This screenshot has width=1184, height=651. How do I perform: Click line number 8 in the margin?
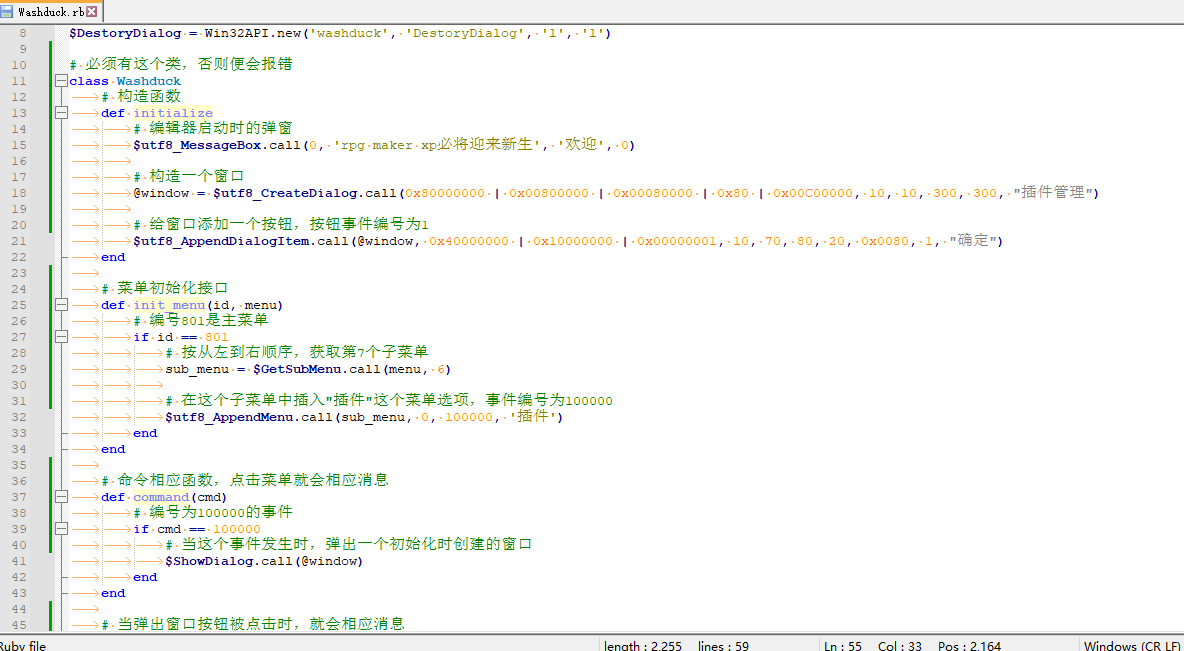coord(23,33)
